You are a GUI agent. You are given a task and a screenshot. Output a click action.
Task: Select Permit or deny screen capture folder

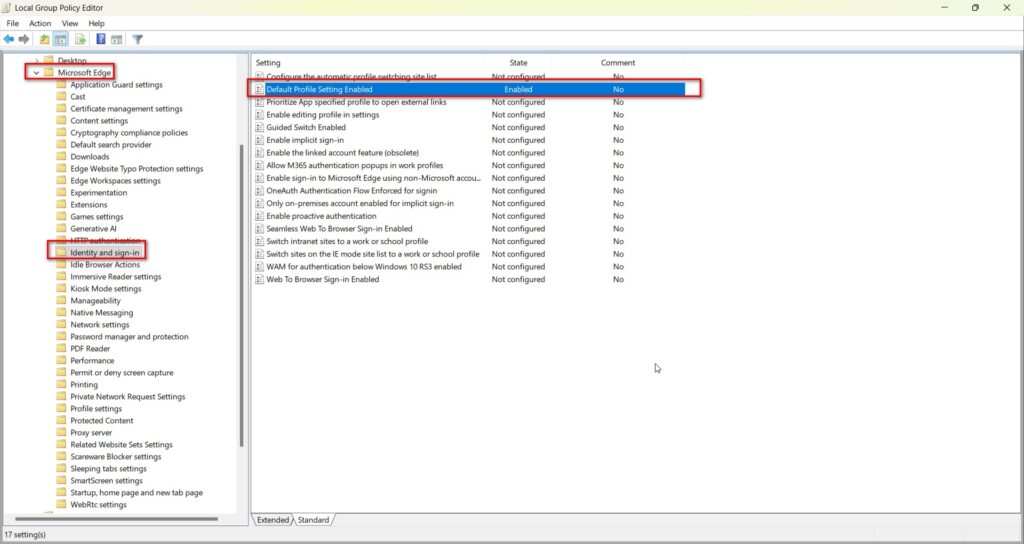click(121, 373)
